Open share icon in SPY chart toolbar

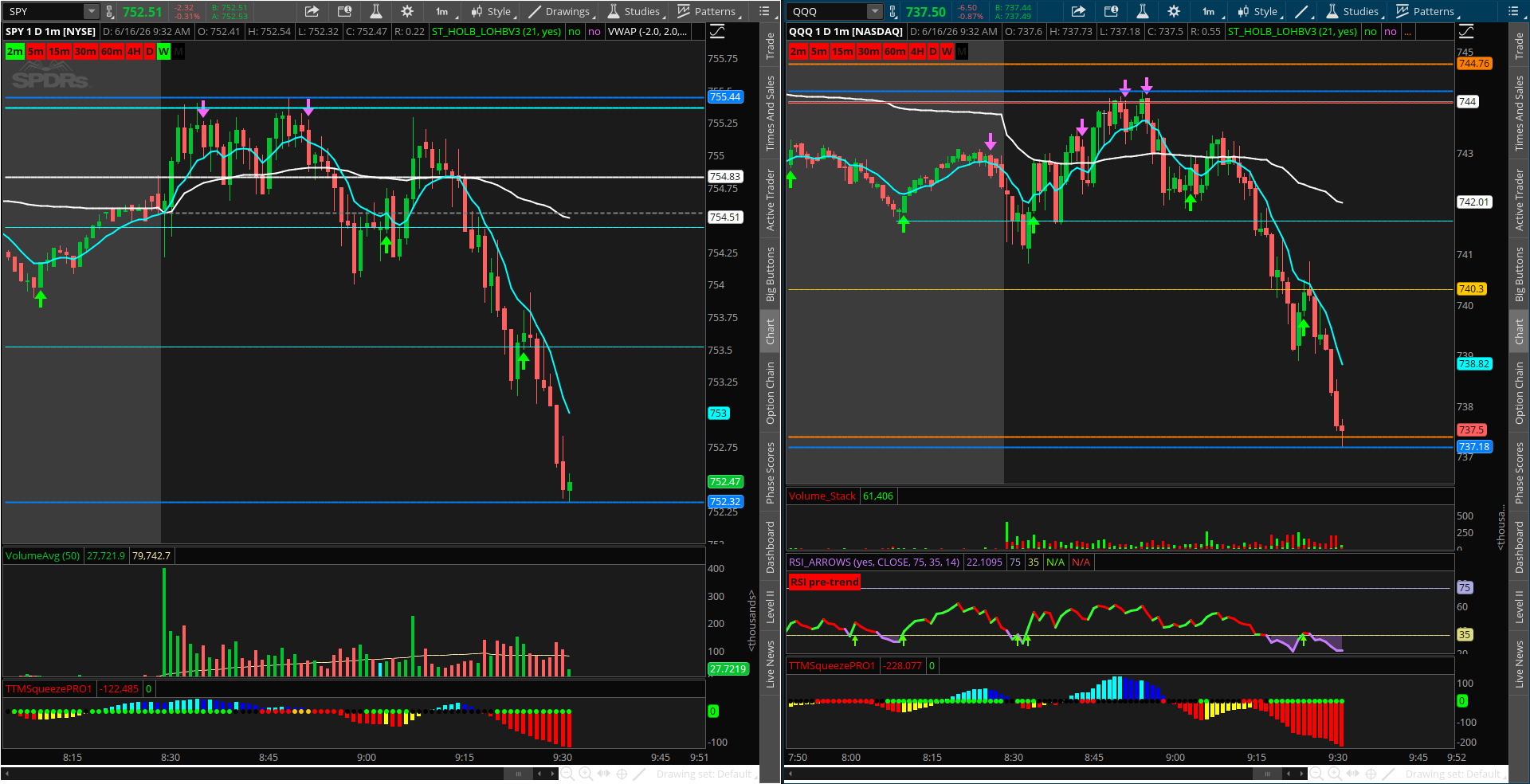tap(312, 11)
